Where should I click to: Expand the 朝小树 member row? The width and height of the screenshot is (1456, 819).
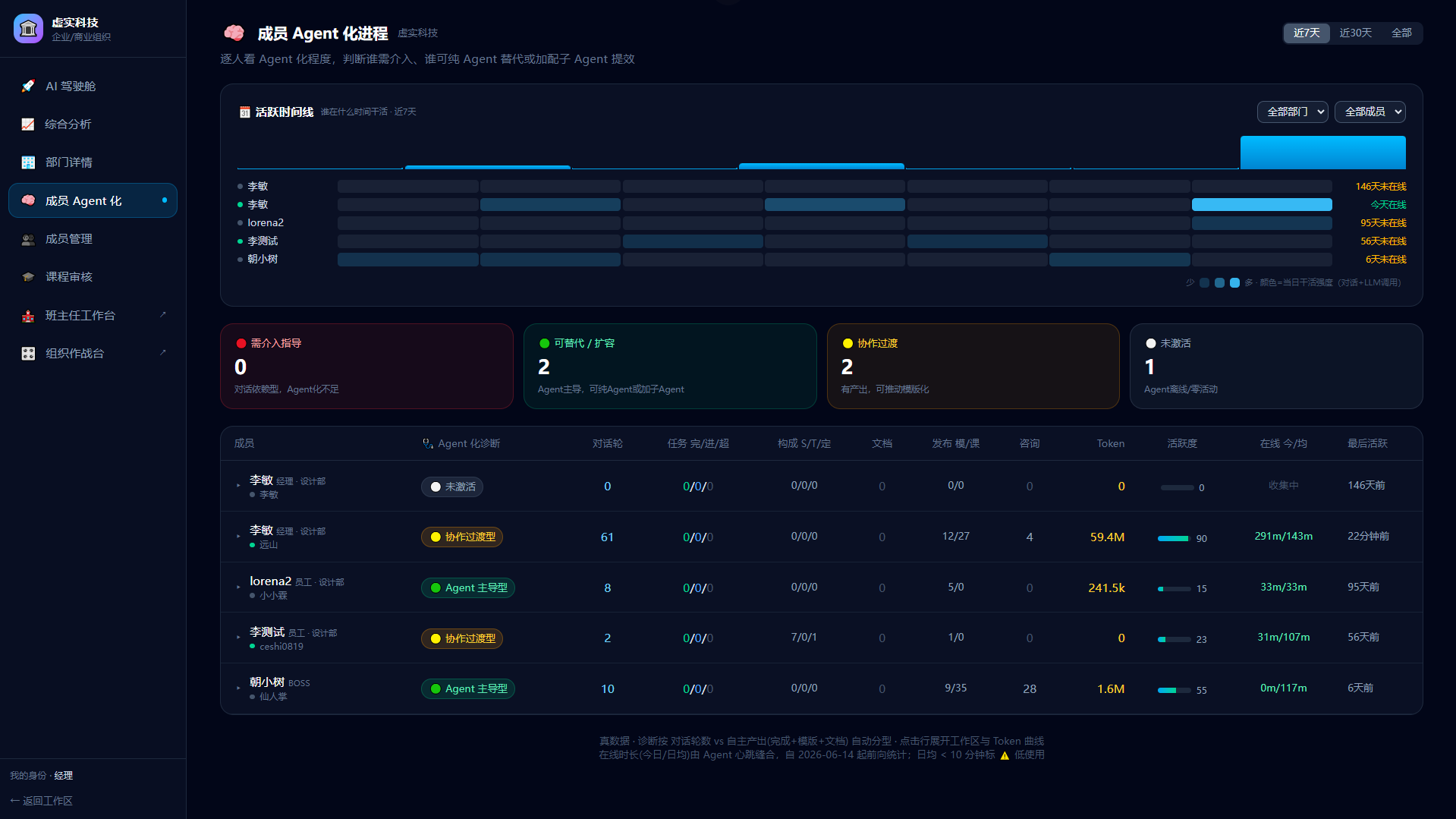point(238,688)
